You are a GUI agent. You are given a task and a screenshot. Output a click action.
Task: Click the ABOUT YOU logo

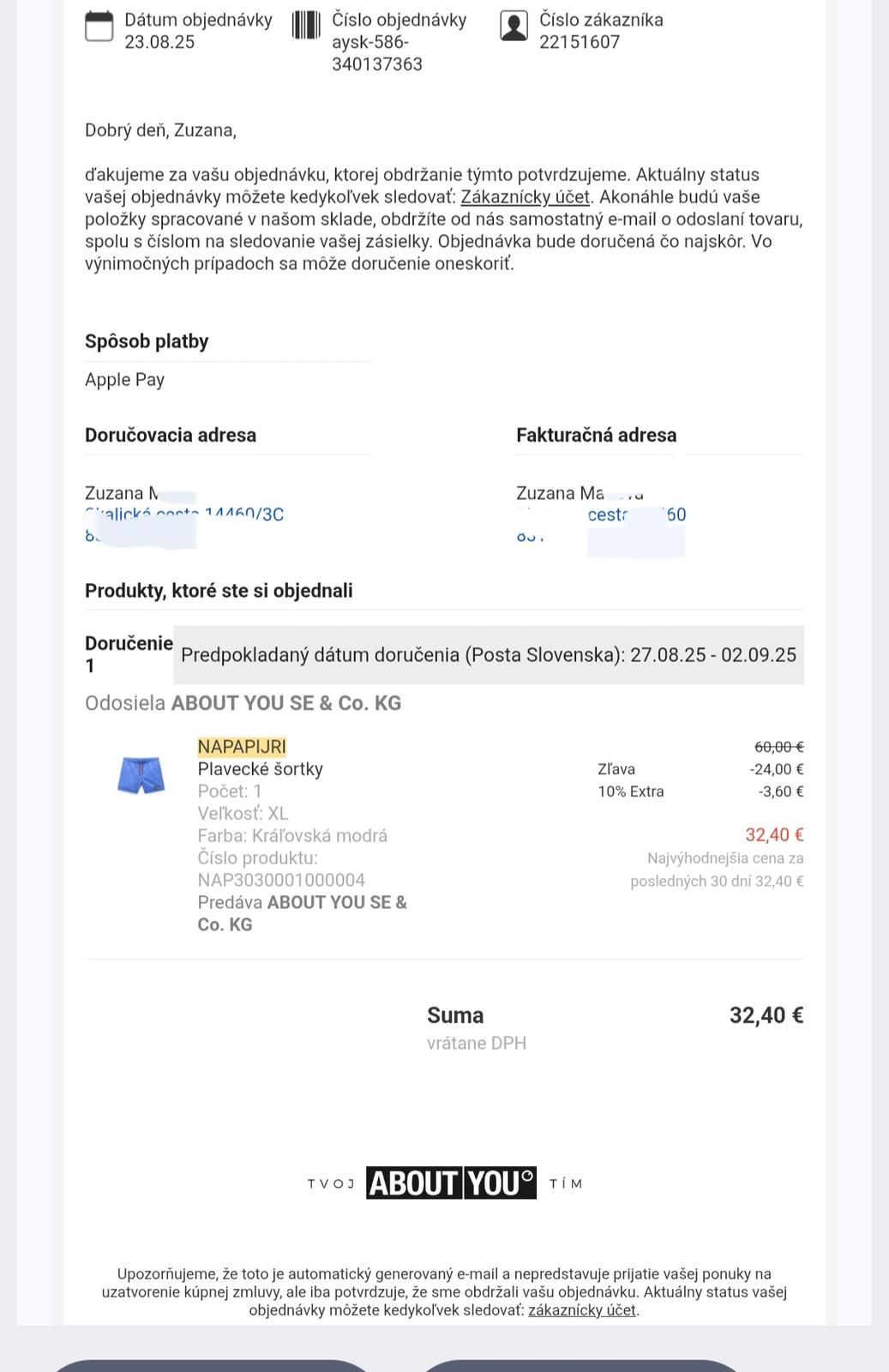click(x=451, y=1183)
